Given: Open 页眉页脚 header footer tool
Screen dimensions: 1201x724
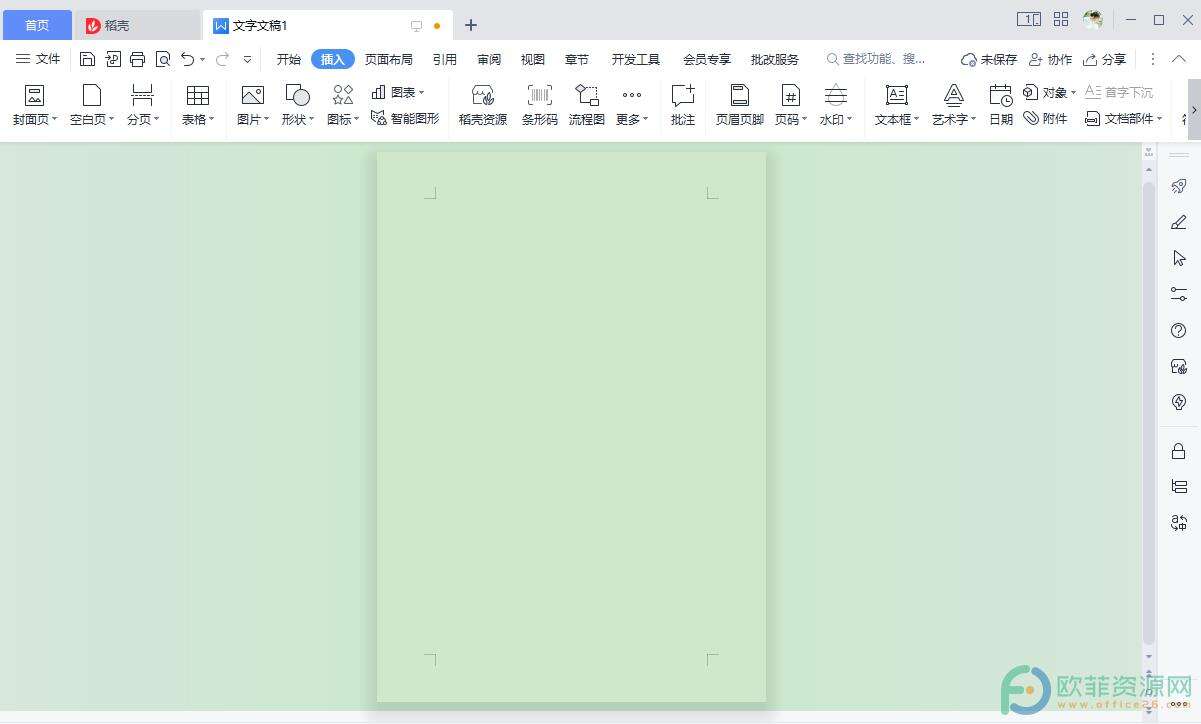Looking at the screenshot, I should [739, 104].
